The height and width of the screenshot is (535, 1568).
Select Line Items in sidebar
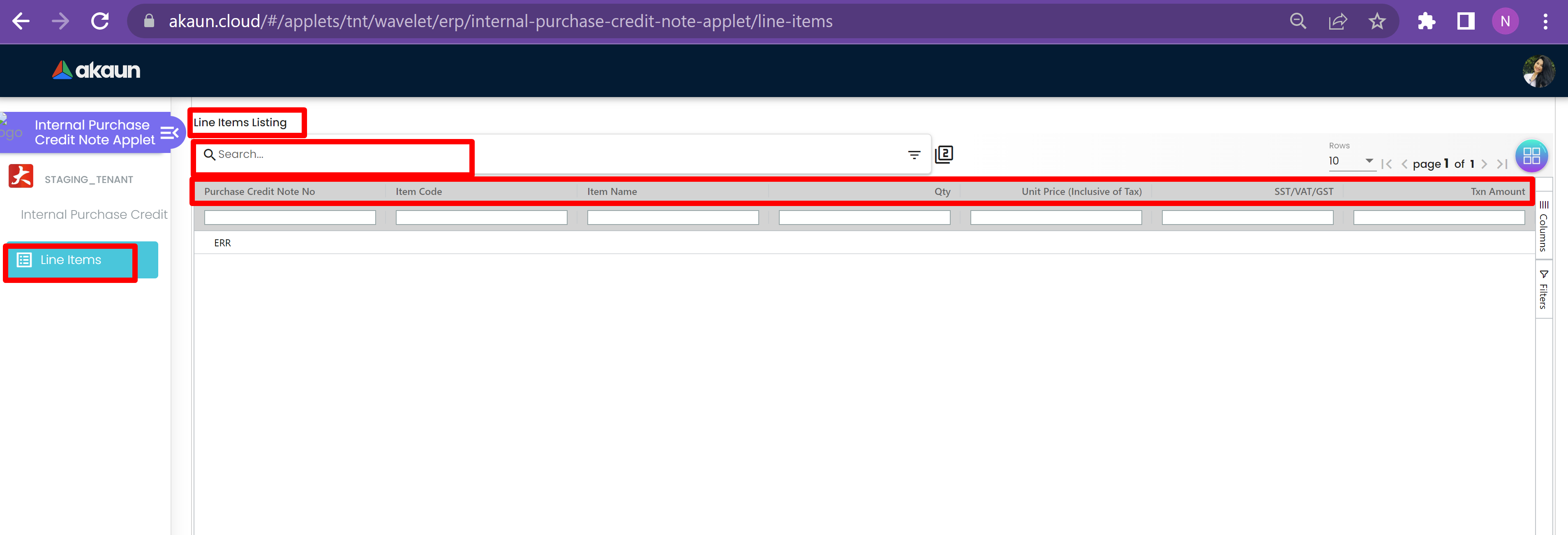pos(71,260)
